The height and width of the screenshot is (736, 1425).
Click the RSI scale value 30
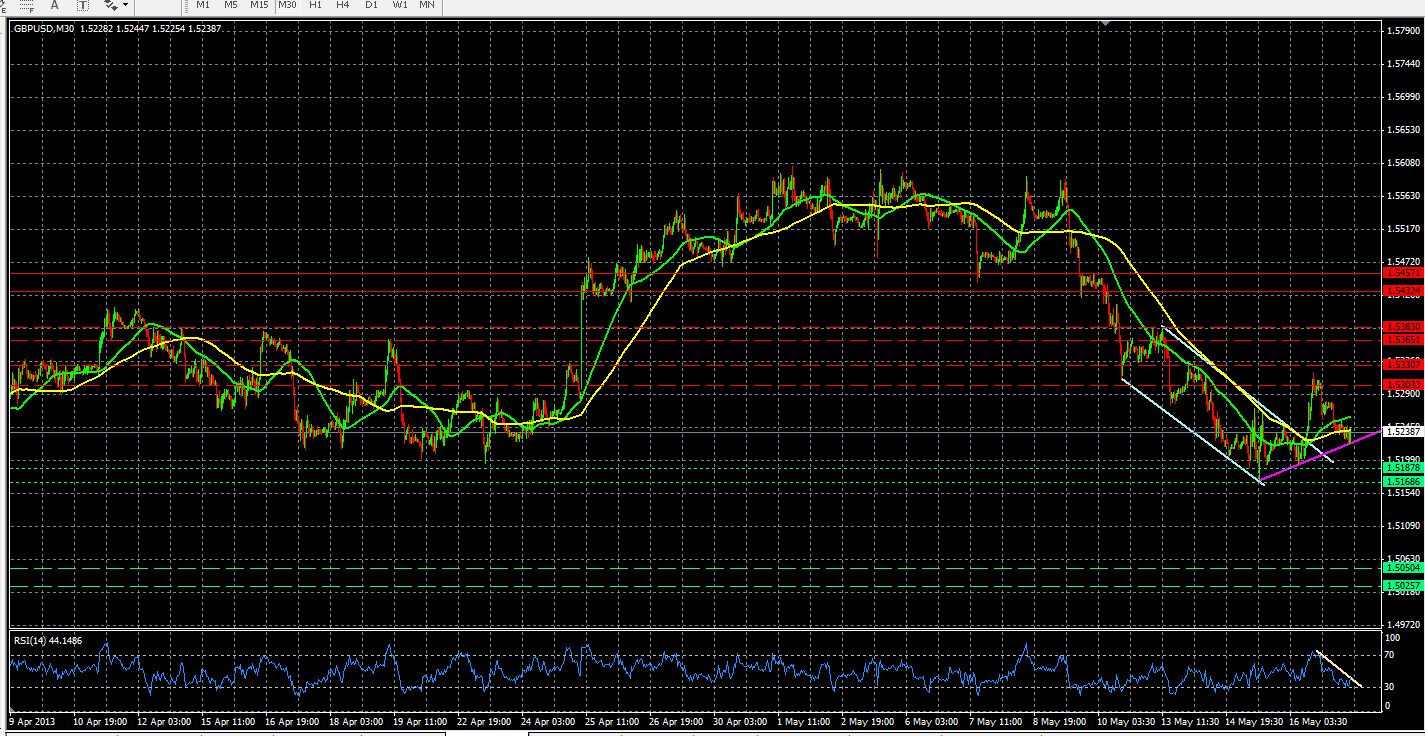tap(1391, 687)
